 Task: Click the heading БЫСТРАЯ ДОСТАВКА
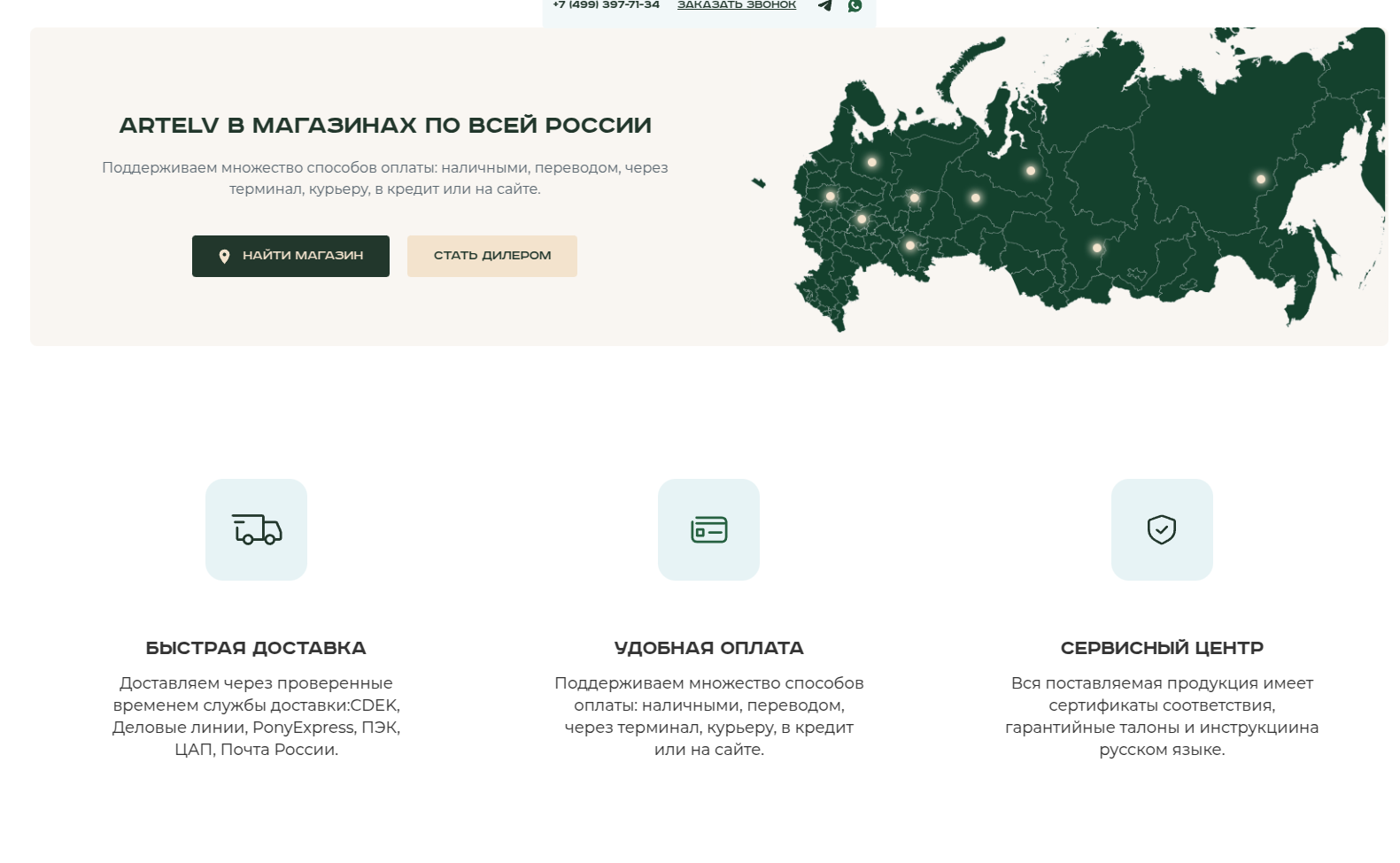pos(256,648)
